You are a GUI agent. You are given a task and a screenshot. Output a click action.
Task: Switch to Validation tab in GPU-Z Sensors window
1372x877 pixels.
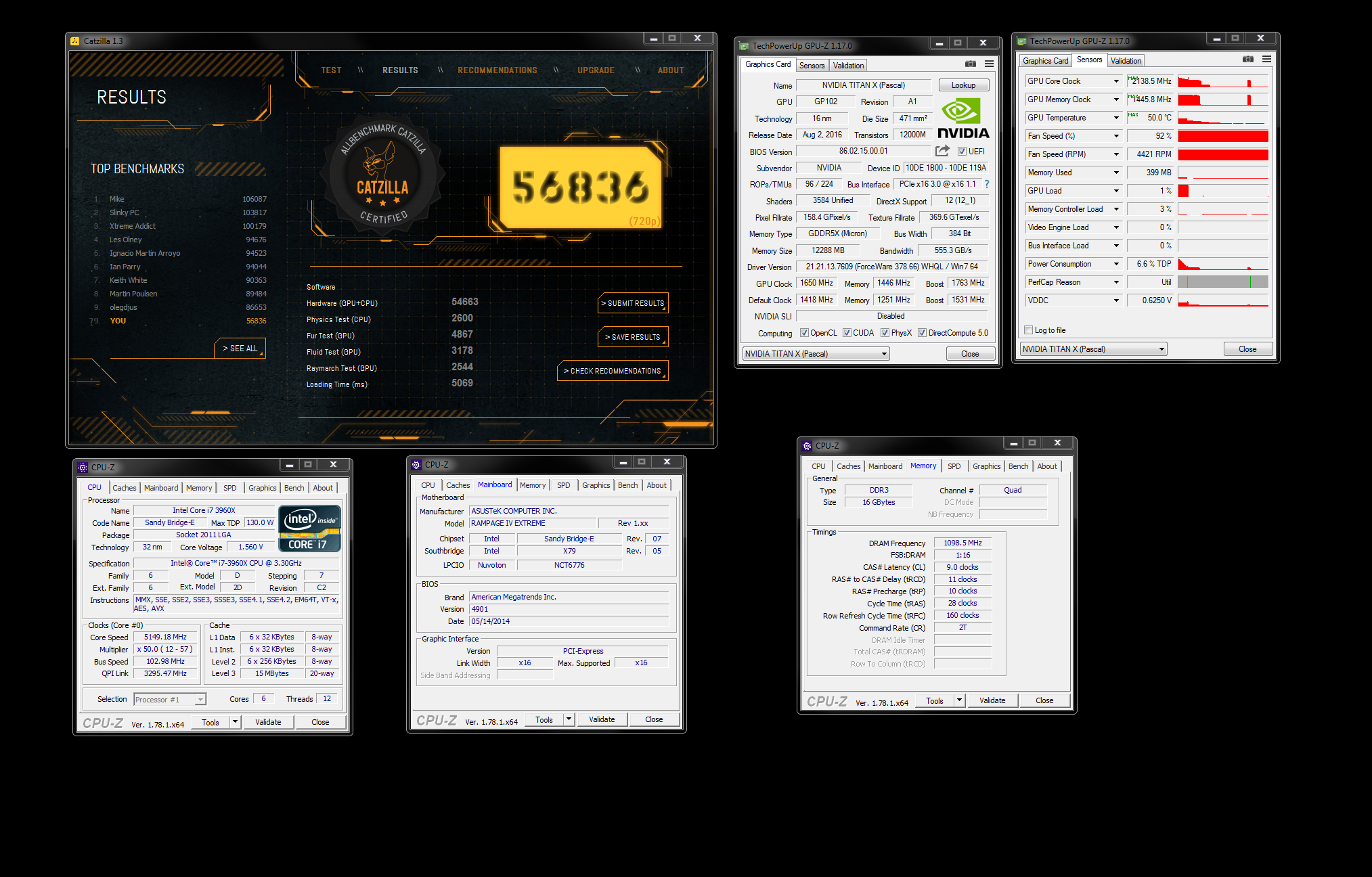[1126, 61]
